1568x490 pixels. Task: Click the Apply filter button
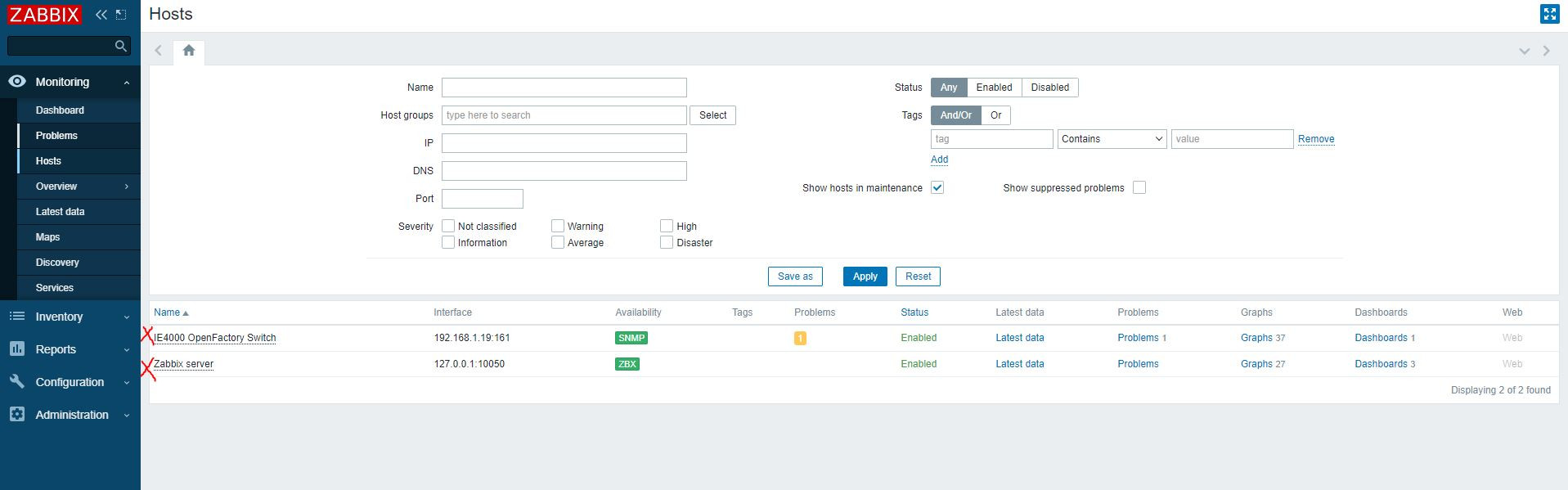865,276
